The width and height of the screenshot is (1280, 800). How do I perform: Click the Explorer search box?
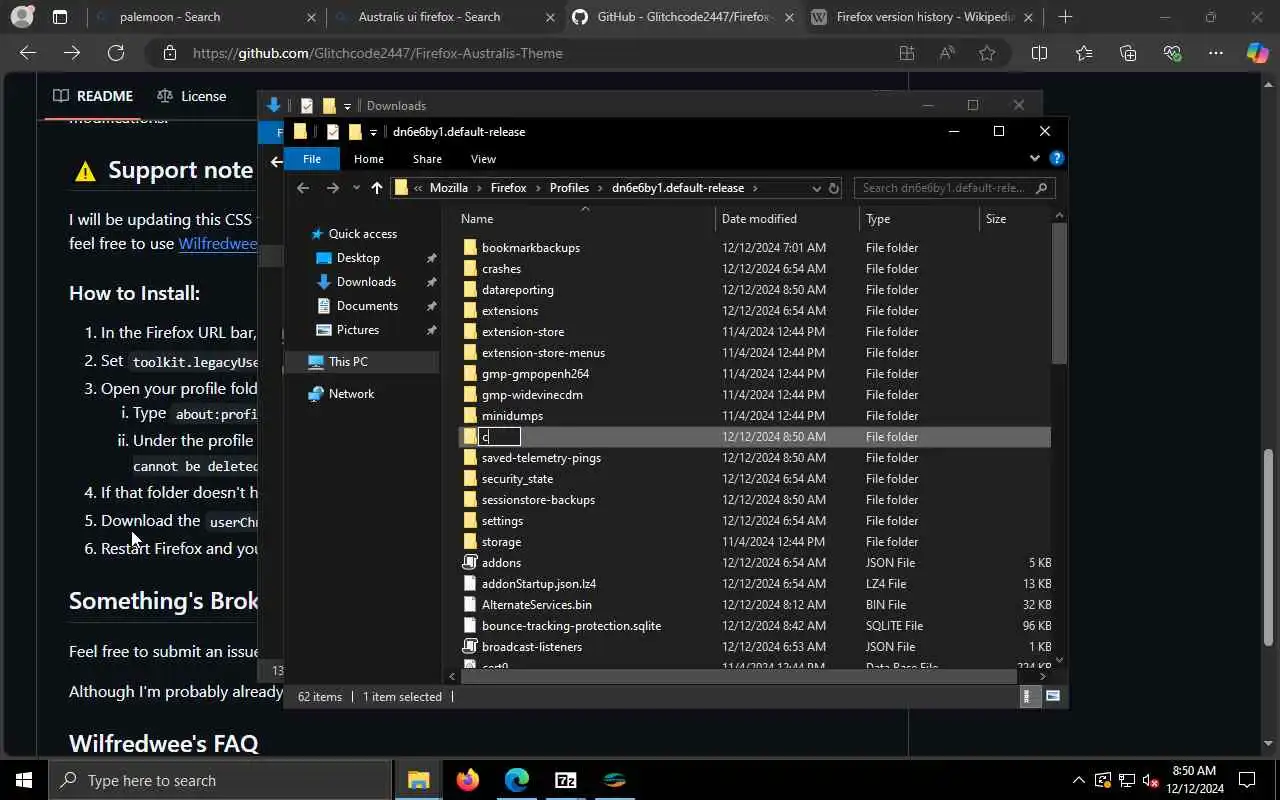pyautogui.click(x=953, y=188)
